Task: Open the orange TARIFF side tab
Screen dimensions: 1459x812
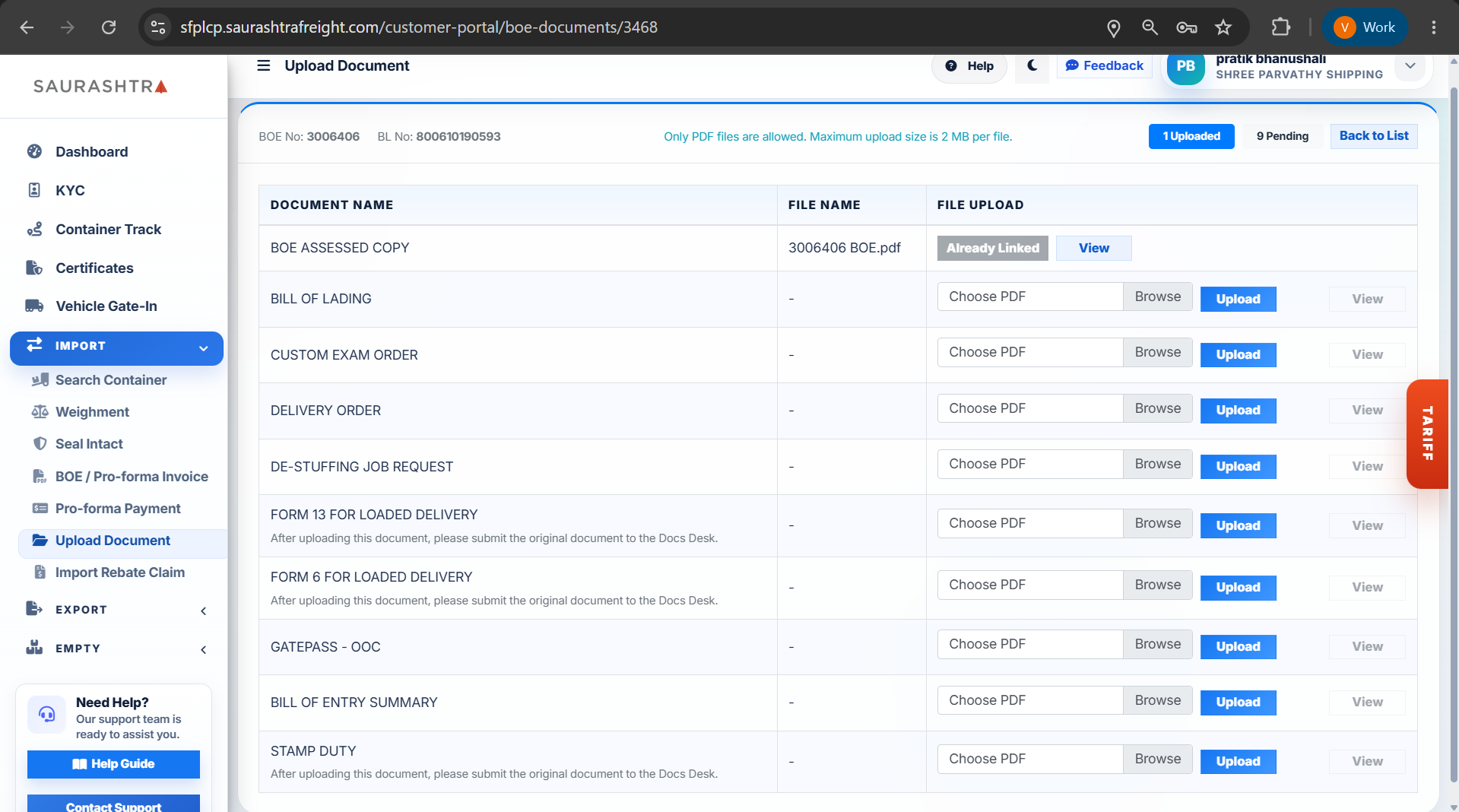Action: (x=1428, y=433)
